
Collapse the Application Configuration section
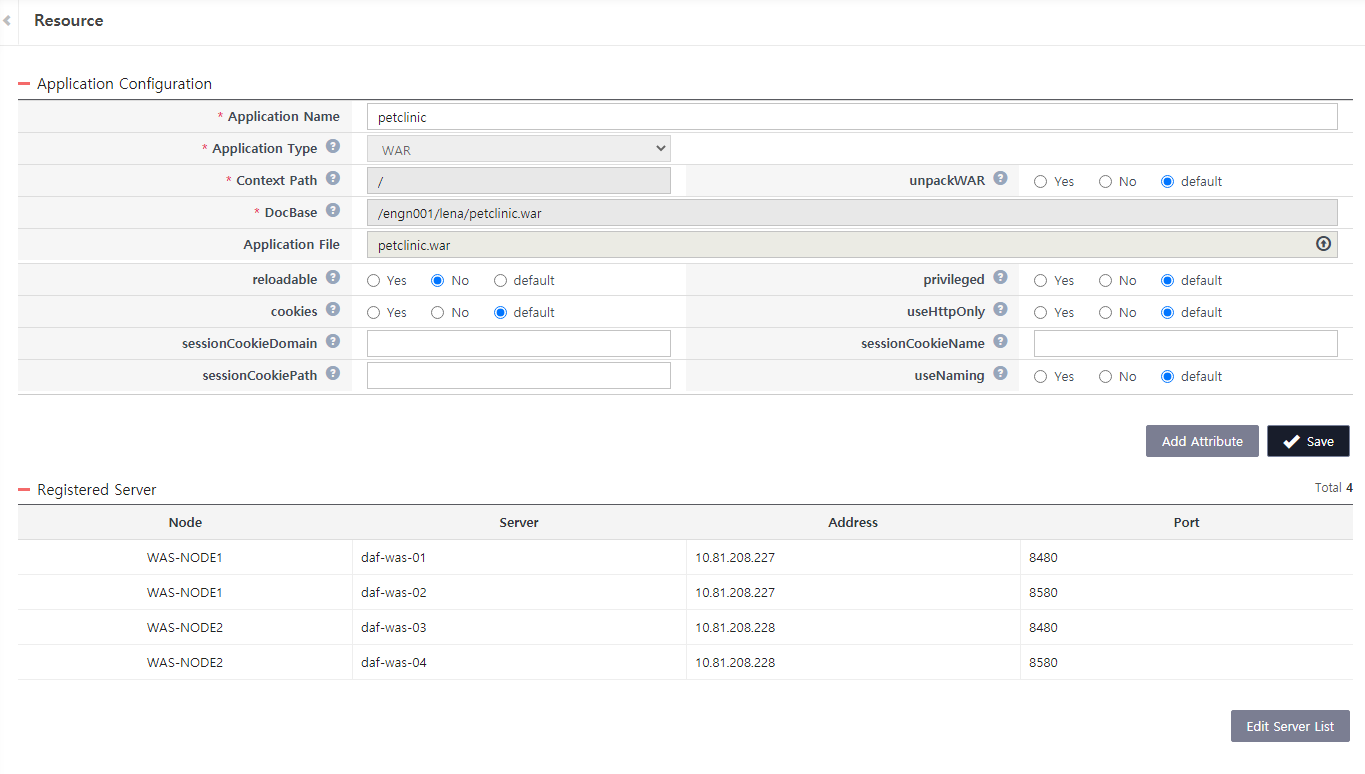24,84
